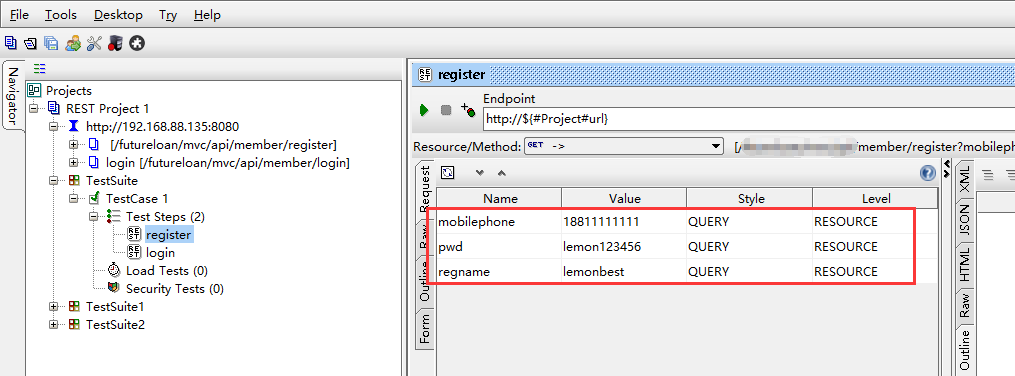Move parameter down with arrow icon
1015x376 pixels.
480,173
